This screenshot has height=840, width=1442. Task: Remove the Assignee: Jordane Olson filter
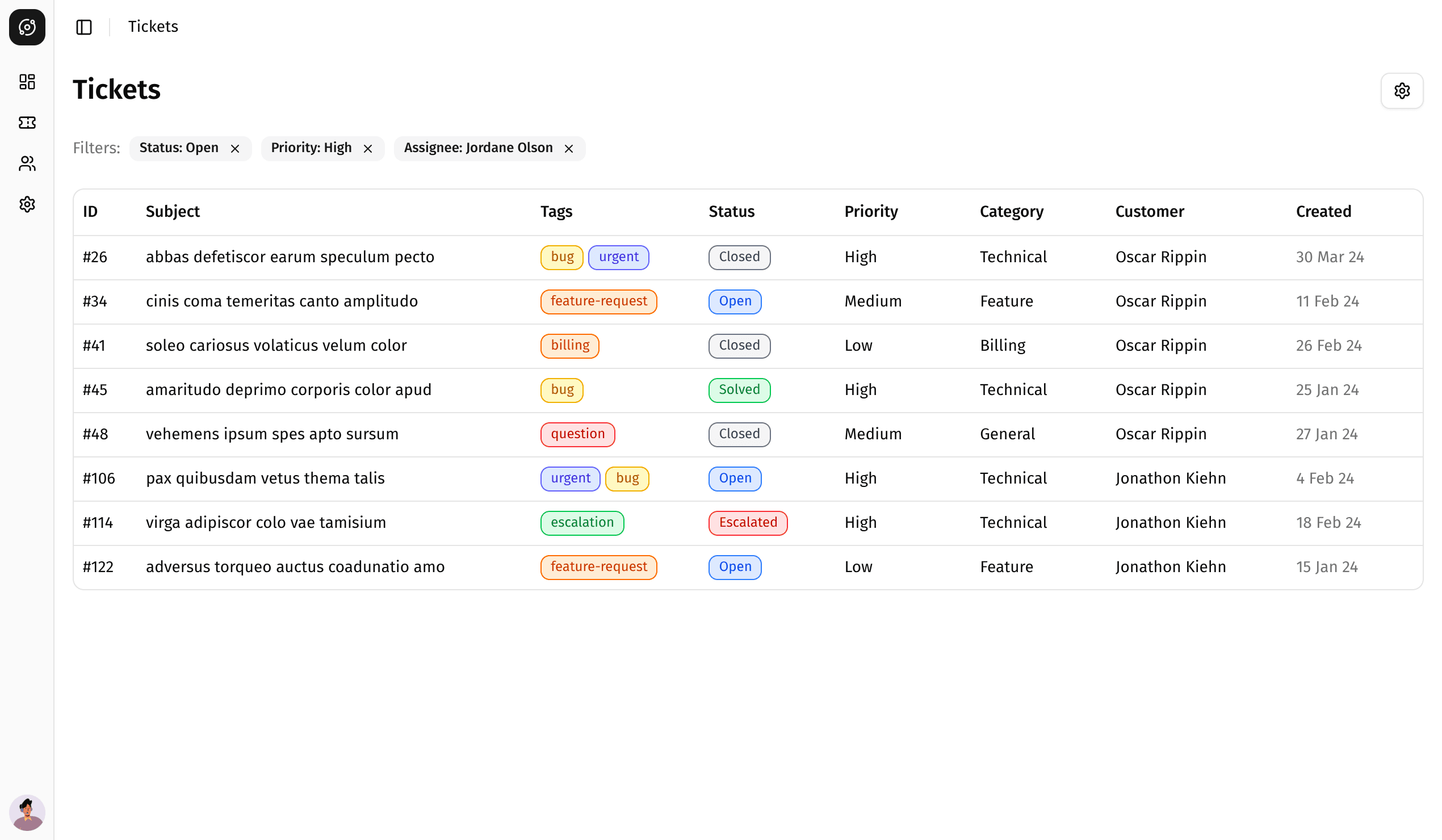point(569,149)
